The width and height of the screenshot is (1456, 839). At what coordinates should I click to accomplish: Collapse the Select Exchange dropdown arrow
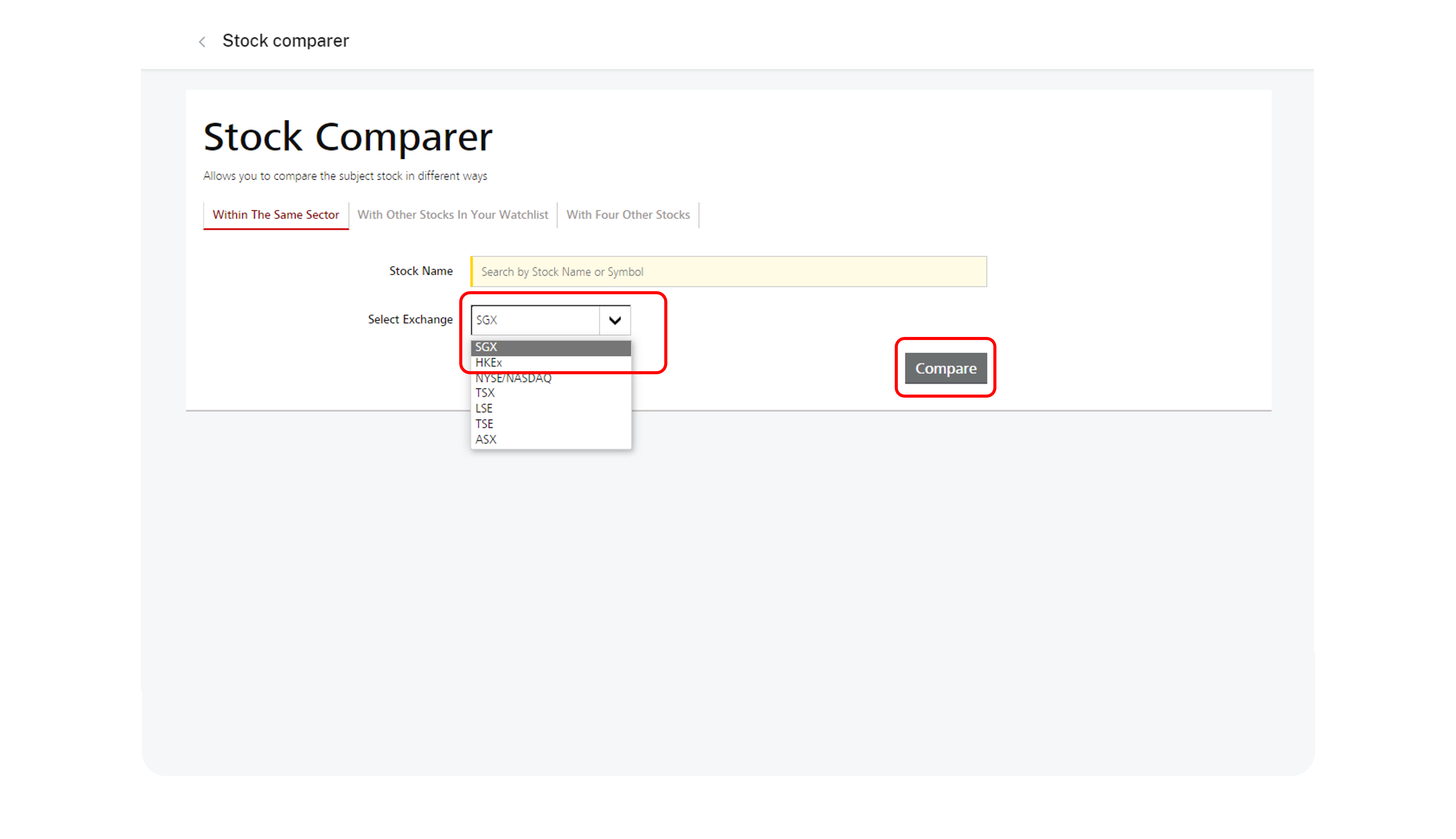click(615, 320)
